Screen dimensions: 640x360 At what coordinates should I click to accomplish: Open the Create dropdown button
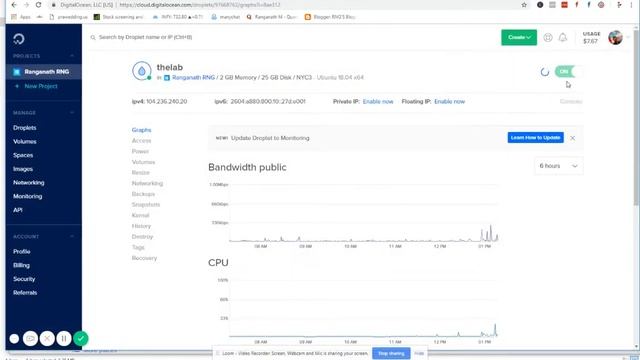coord(519,38)
